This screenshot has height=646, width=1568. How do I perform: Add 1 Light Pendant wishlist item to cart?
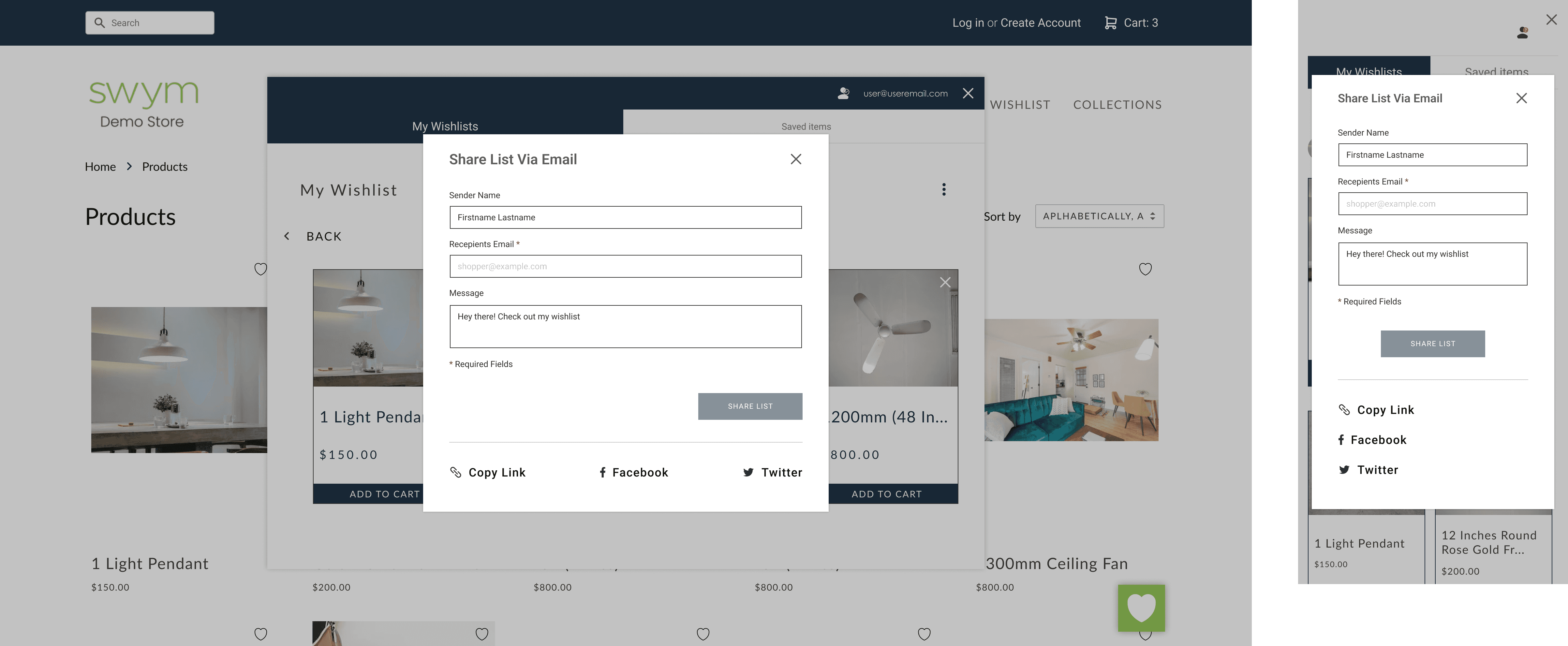point(368,494)
